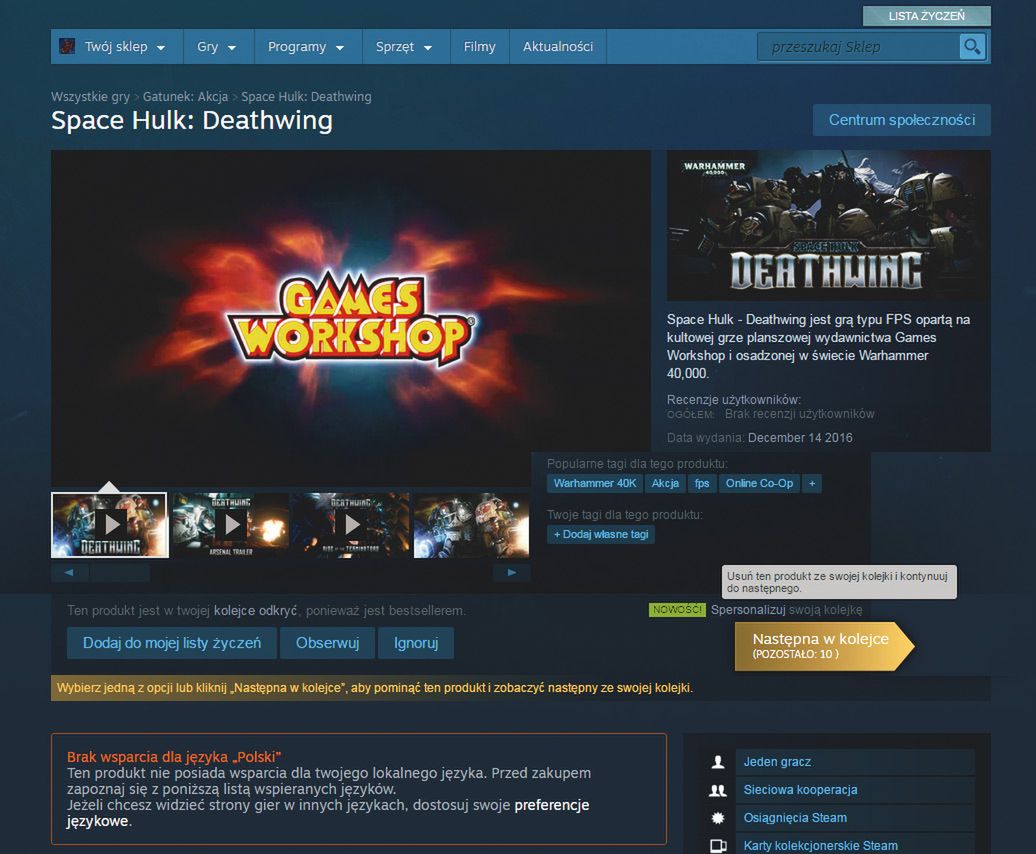This screenshot has height=854, width=1036.
Task: Open the fourth screenshot thumbnail
Action: click(x=472, y=525)
